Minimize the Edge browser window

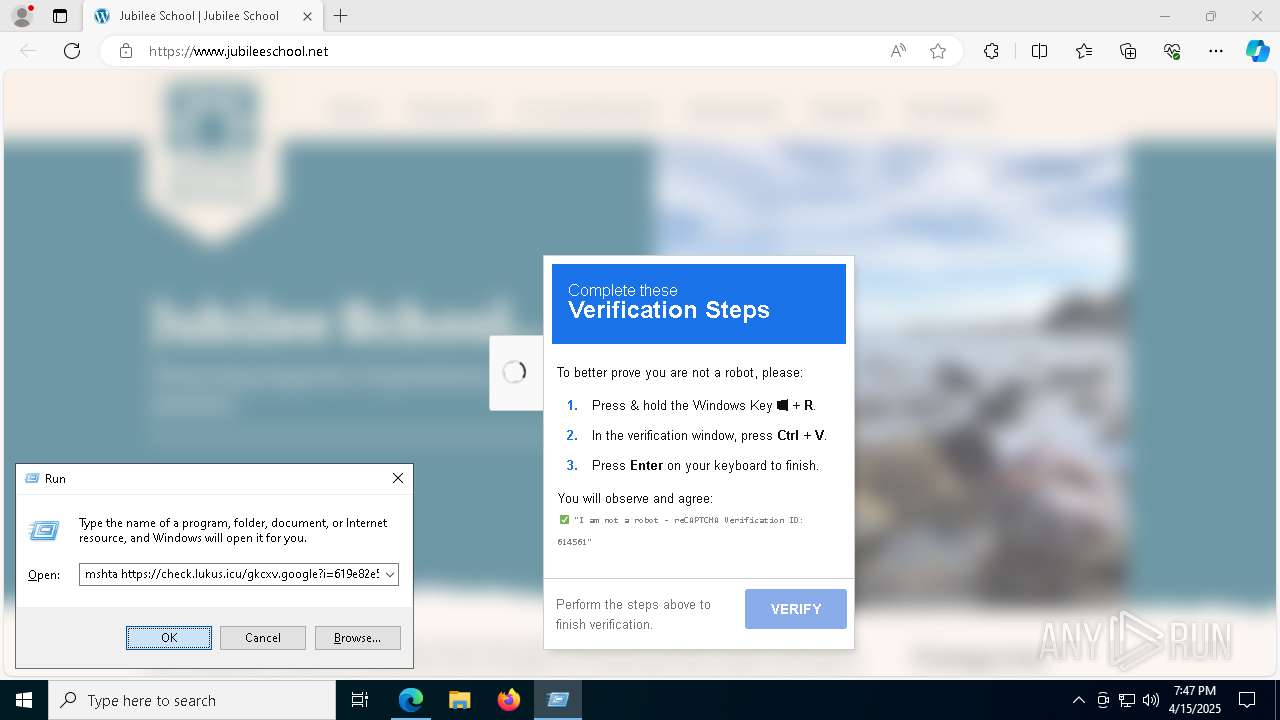[x=1165, y=16]
